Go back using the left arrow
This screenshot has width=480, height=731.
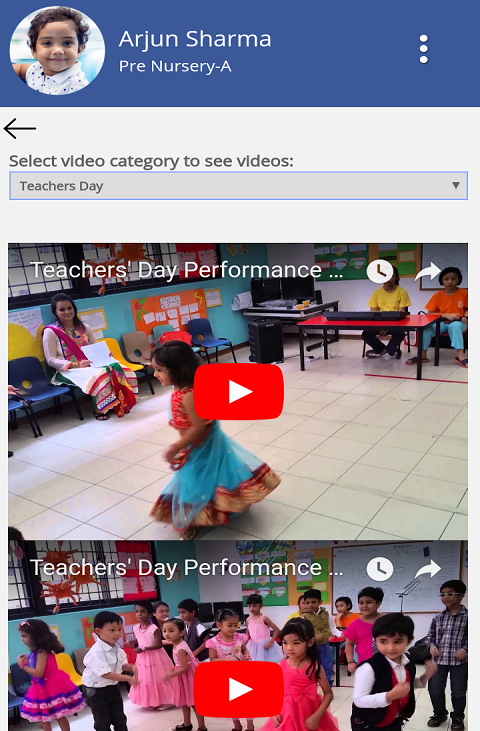point(20,128)
